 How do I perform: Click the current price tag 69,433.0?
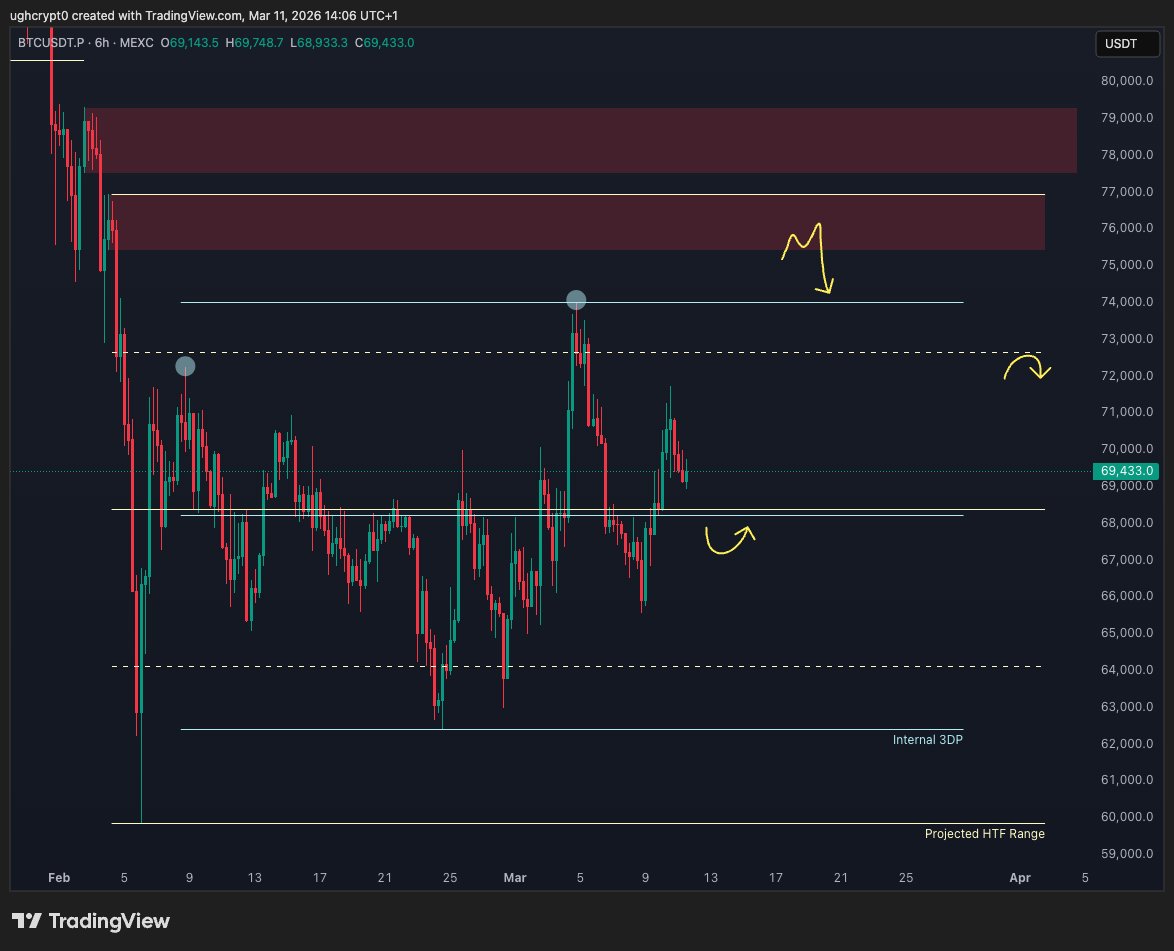[1126, 471]
